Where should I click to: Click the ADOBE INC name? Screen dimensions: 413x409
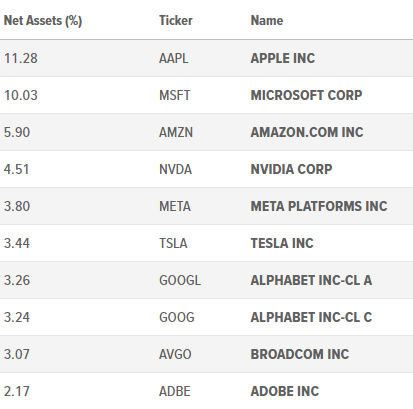coord(285,391)
